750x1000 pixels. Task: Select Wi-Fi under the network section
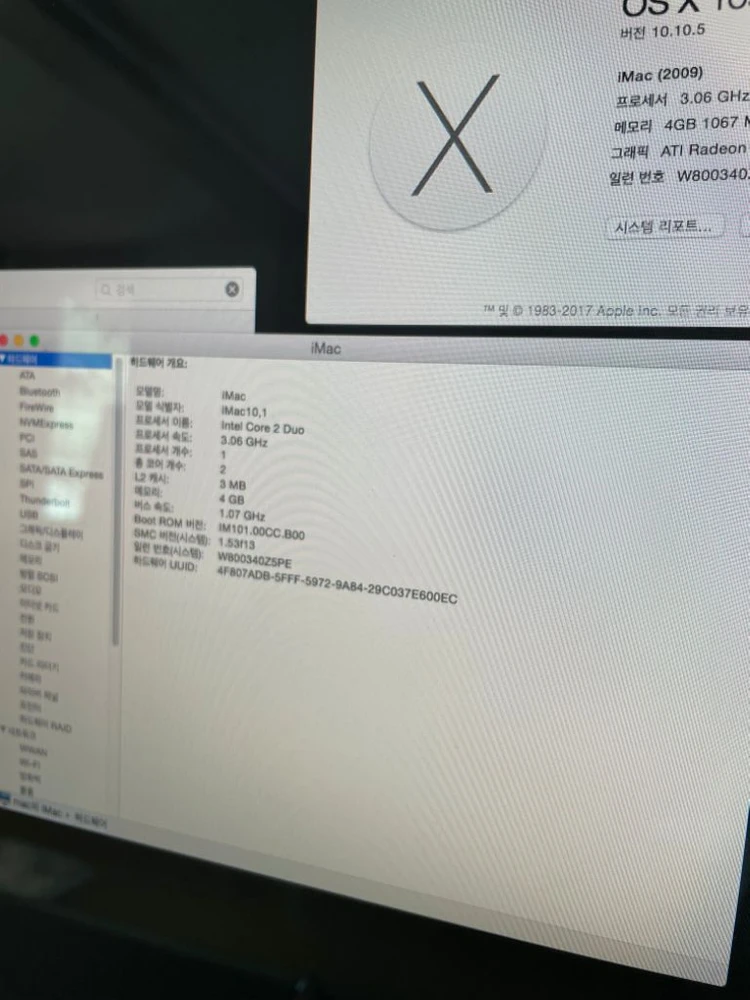[30, 763]
